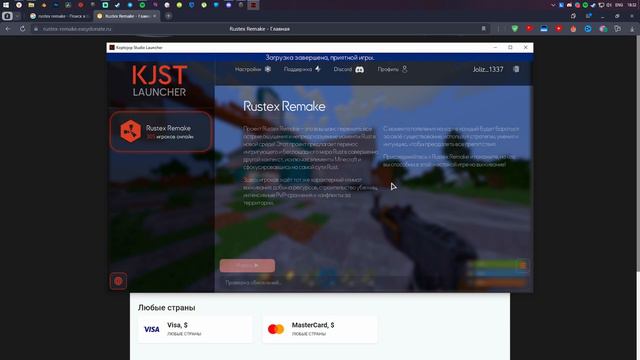Open the Windows Start menu
The height and width of the screenshot is (360, 640).
(6, 5)
